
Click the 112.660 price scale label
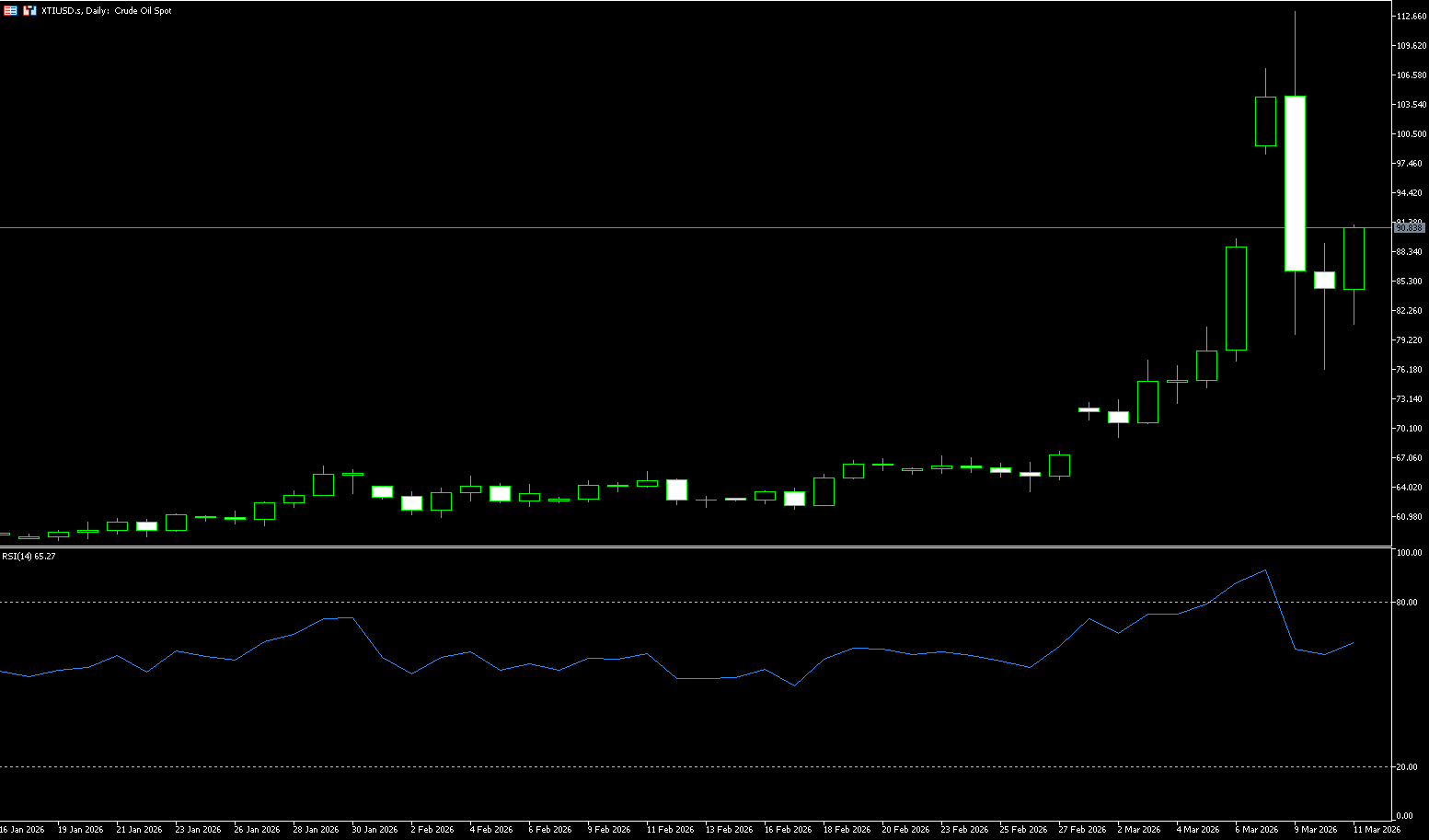coord(1411,17)
